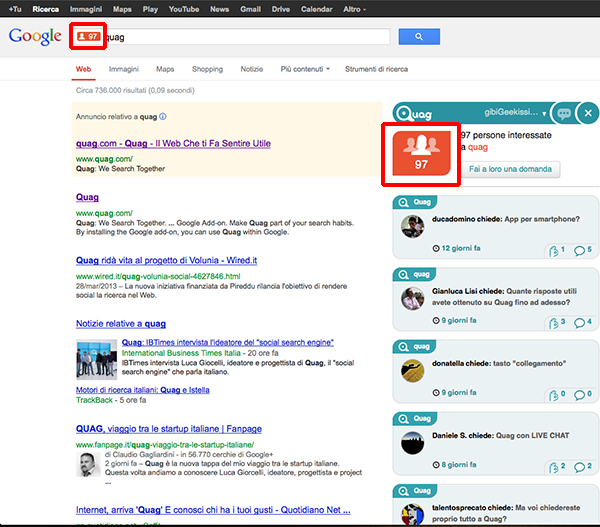The width and height of the screenshot is (600, 527).
Task: Click the quag tag on donatella card
Action: click(415, 346)
